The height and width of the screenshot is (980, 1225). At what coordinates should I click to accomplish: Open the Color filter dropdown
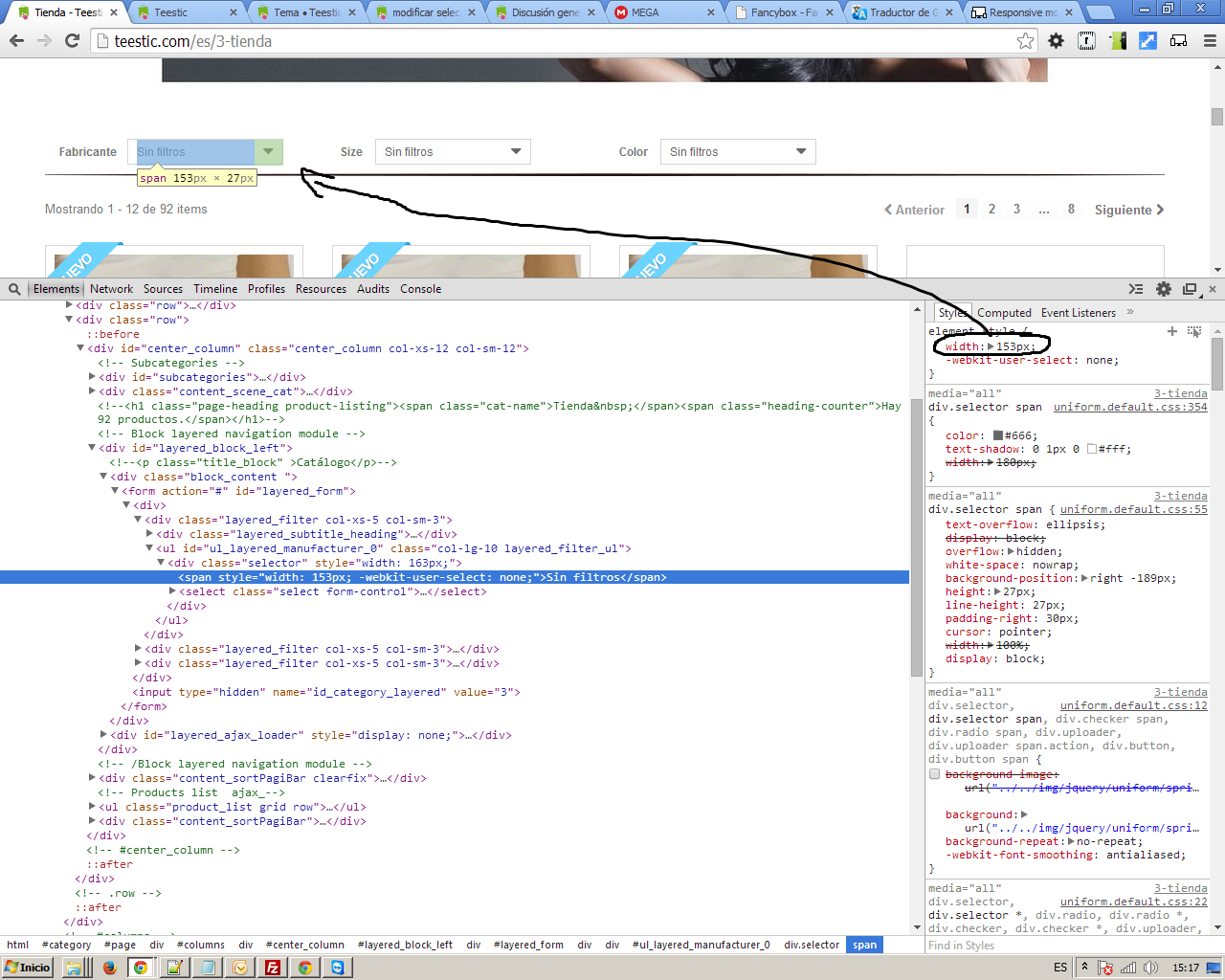pos(738,152)
